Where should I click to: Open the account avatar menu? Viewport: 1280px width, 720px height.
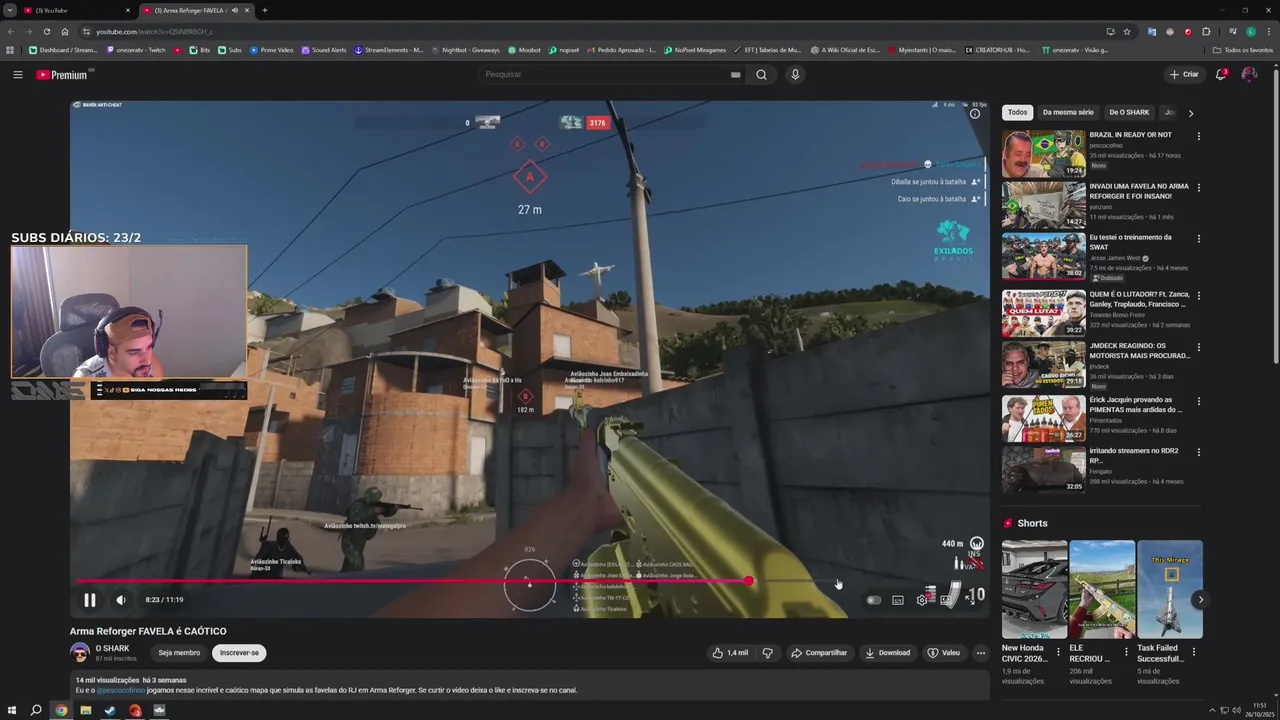pyautogui.click(x=1249, y=75)
